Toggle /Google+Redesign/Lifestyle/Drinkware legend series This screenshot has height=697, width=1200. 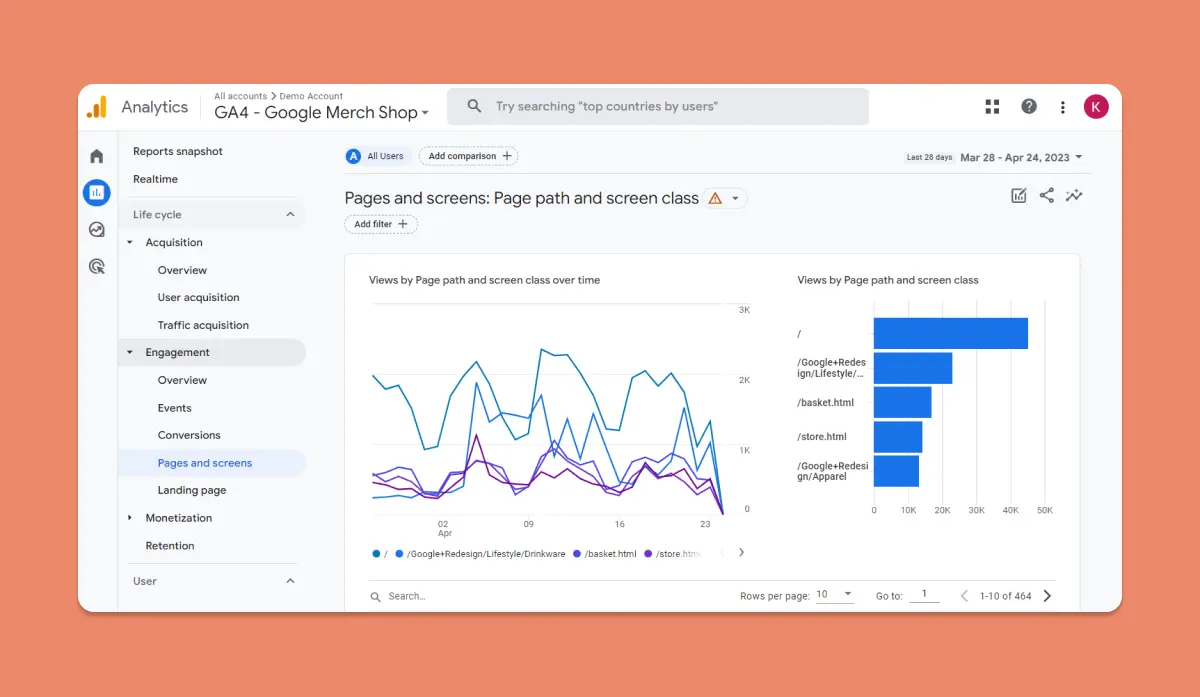[x=480, y=553]
